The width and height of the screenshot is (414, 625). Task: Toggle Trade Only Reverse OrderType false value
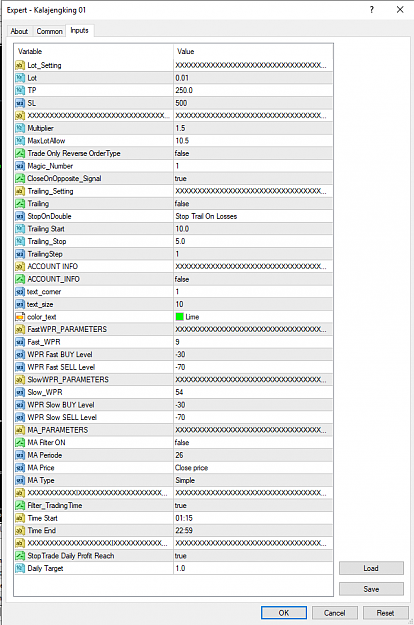(253, 153)
